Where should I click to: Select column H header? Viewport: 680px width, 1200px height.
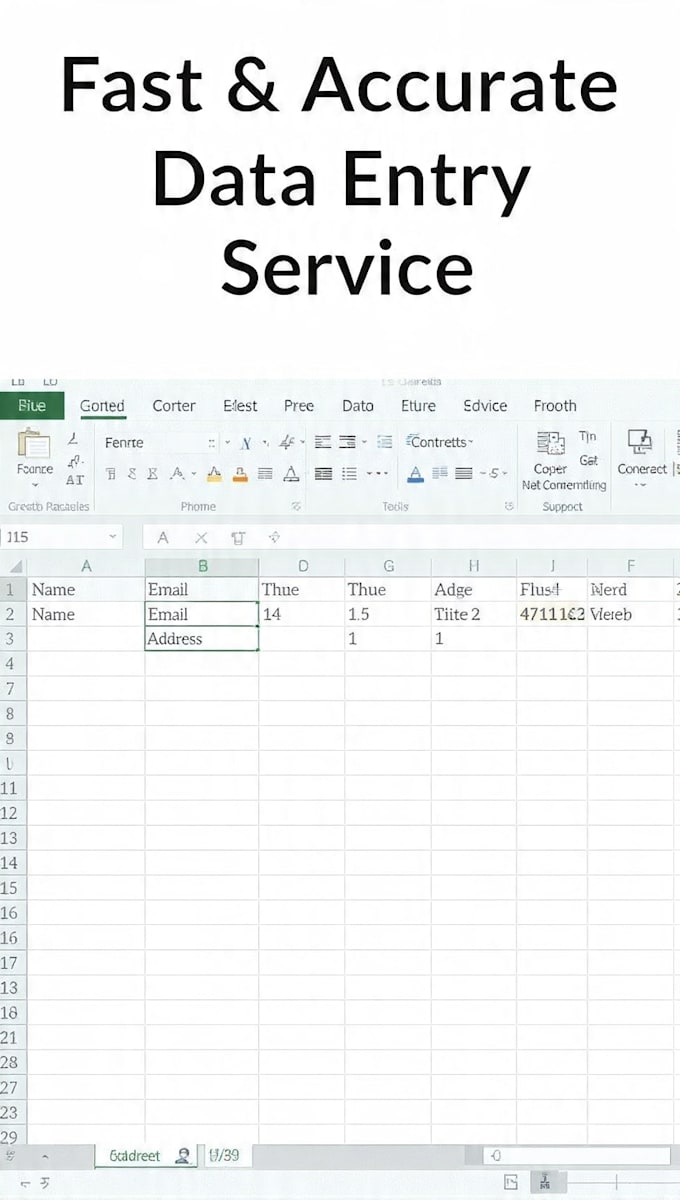[x=474, y=566]
